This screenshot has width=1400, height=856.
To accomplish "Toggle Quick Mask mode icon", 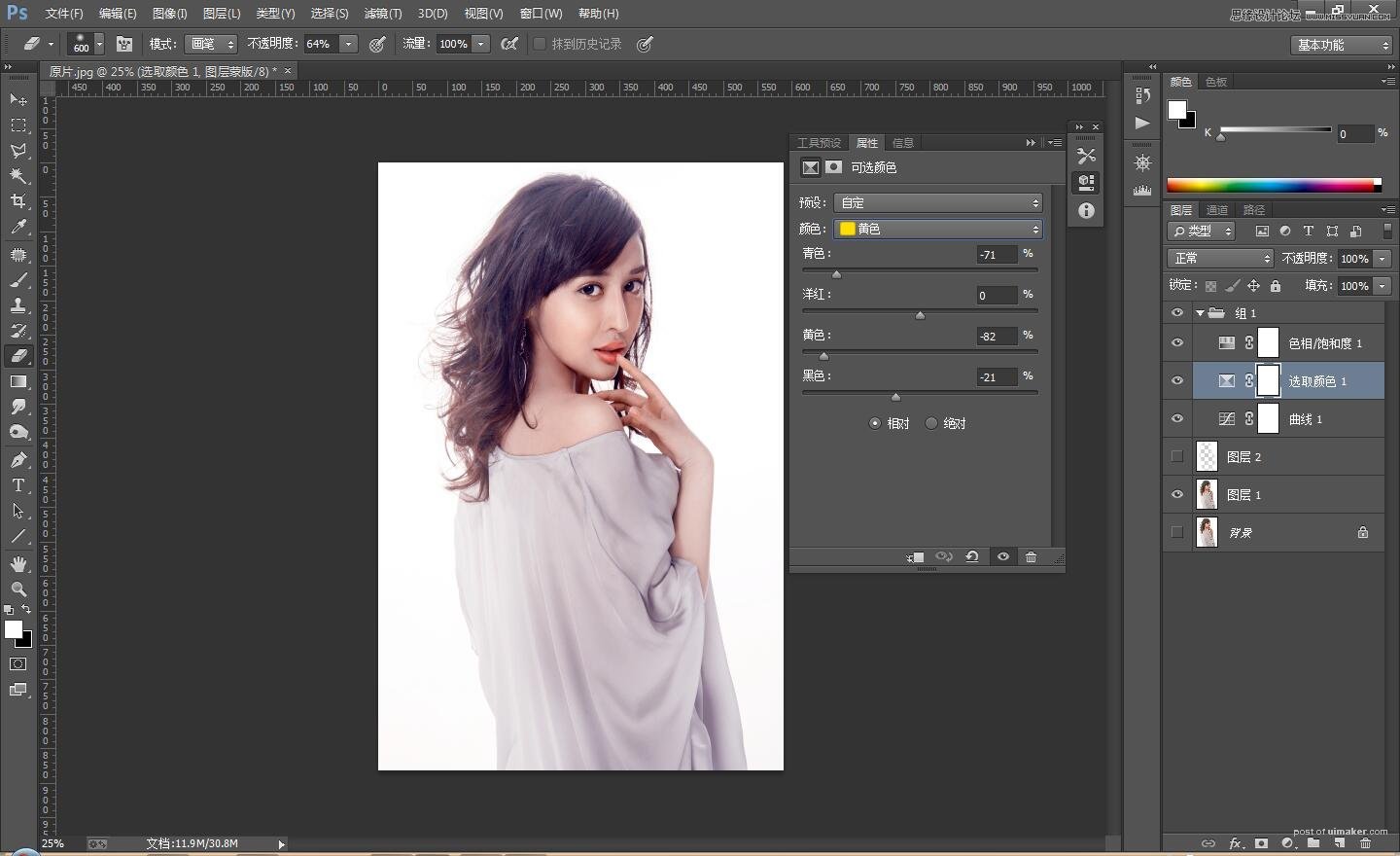I will click(x=18, y=664).
